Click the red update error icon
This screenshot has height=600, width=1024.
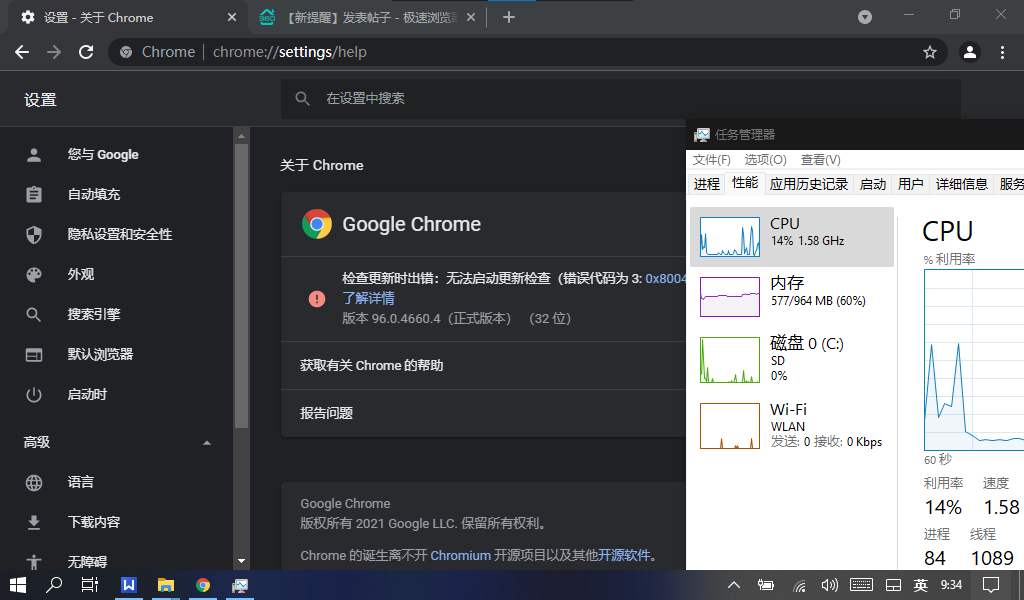(x=317, y=299)
